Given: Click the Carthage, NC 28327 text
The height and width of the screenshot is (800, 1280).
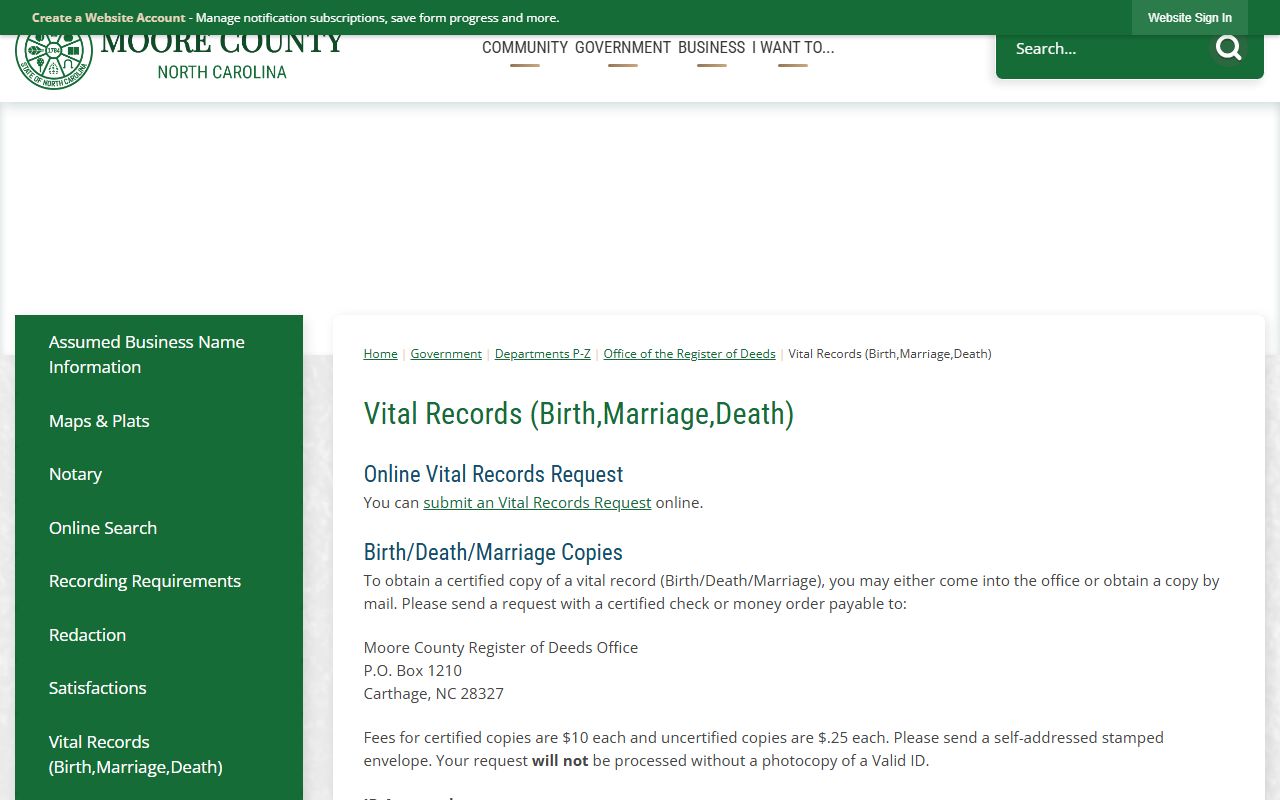Looking at the screenshot, I should [x=434, y=693].
